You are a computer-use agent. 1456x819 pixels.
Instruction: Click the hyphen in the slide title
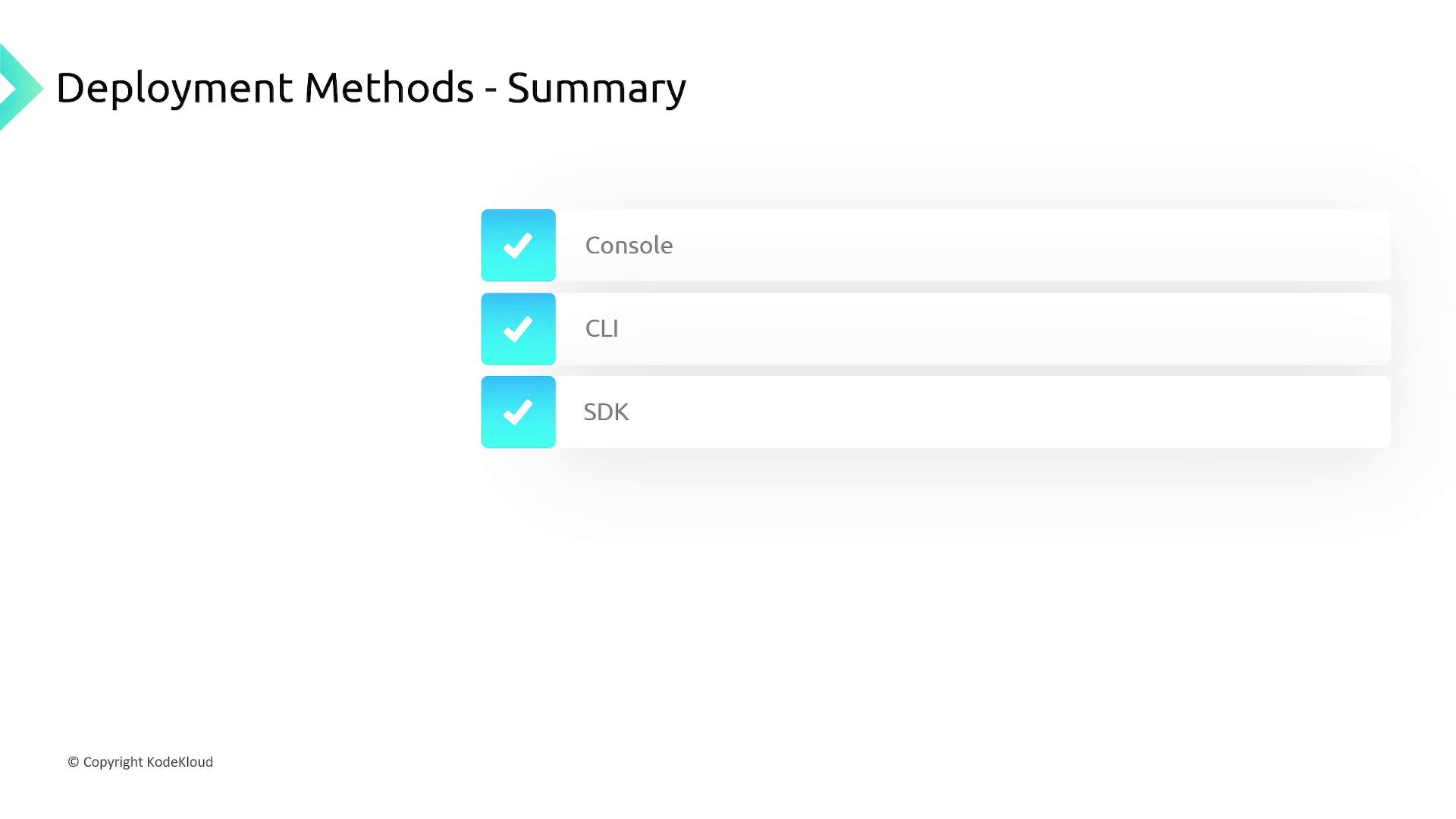click(491, 89)
